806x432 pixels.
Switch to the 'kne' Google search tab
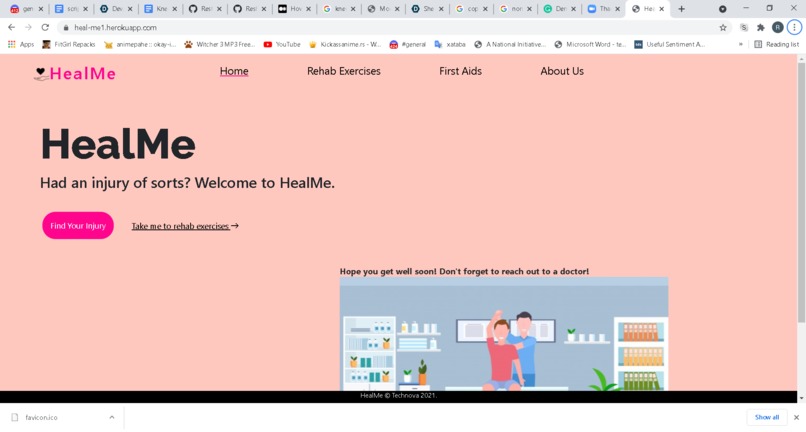coord(339,9)
